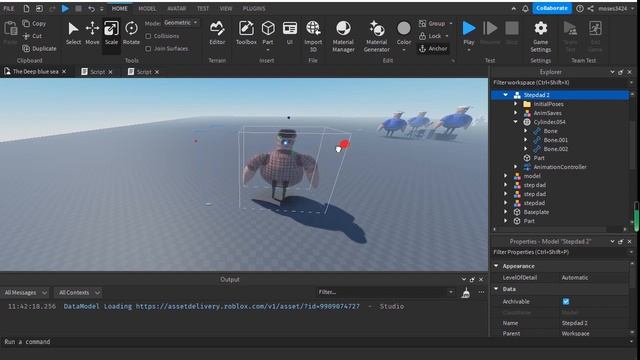Click the Copy button
The width and height of the screenshot is (640, 360).
(x=34, y=24)
